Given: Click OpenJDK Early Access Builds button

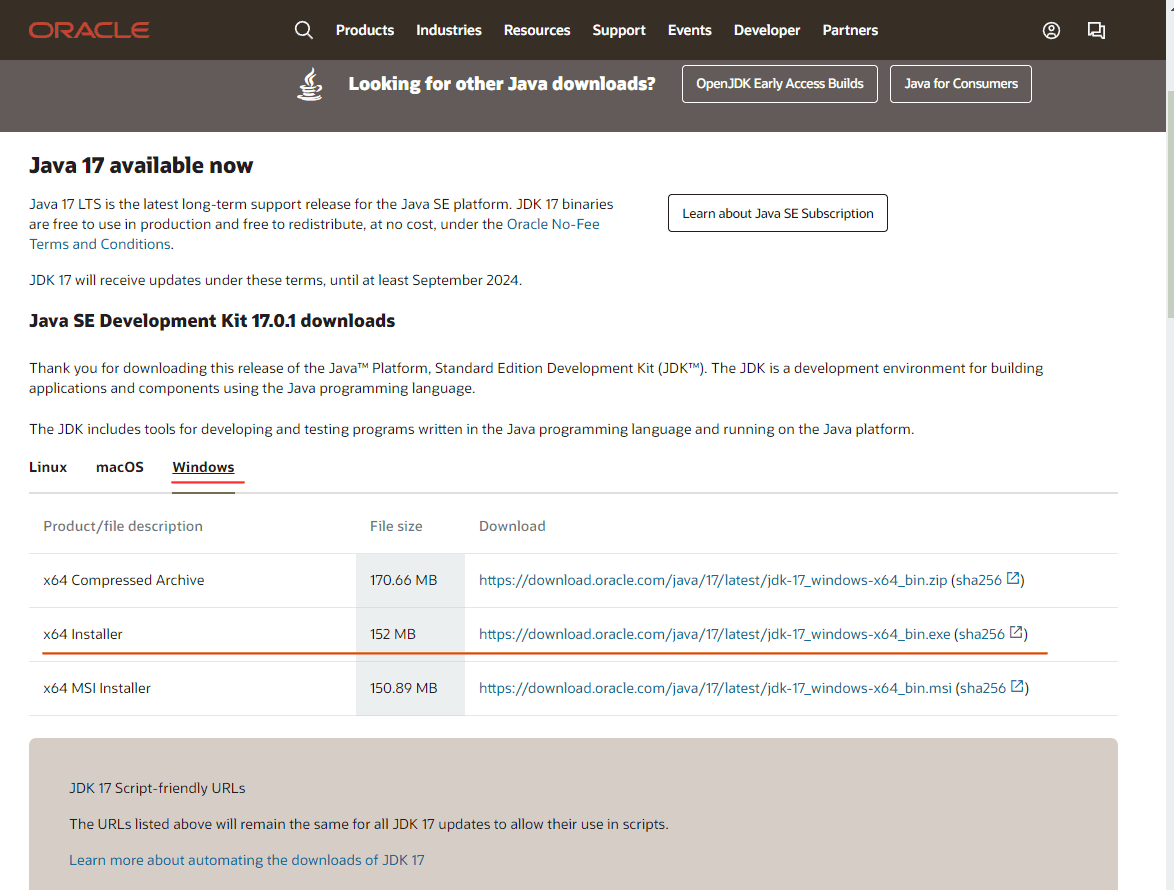Looking at the screenshot, I should pyautogui.click(x=779, y=84).
